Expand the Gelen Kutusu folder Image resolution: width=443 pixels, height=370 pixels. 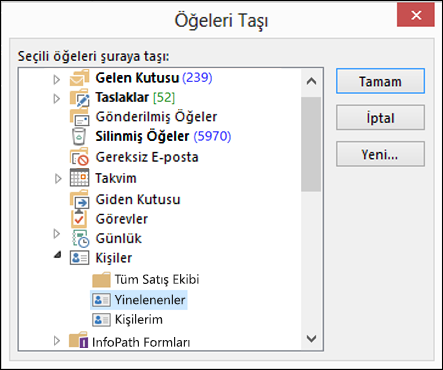(57, 79)
